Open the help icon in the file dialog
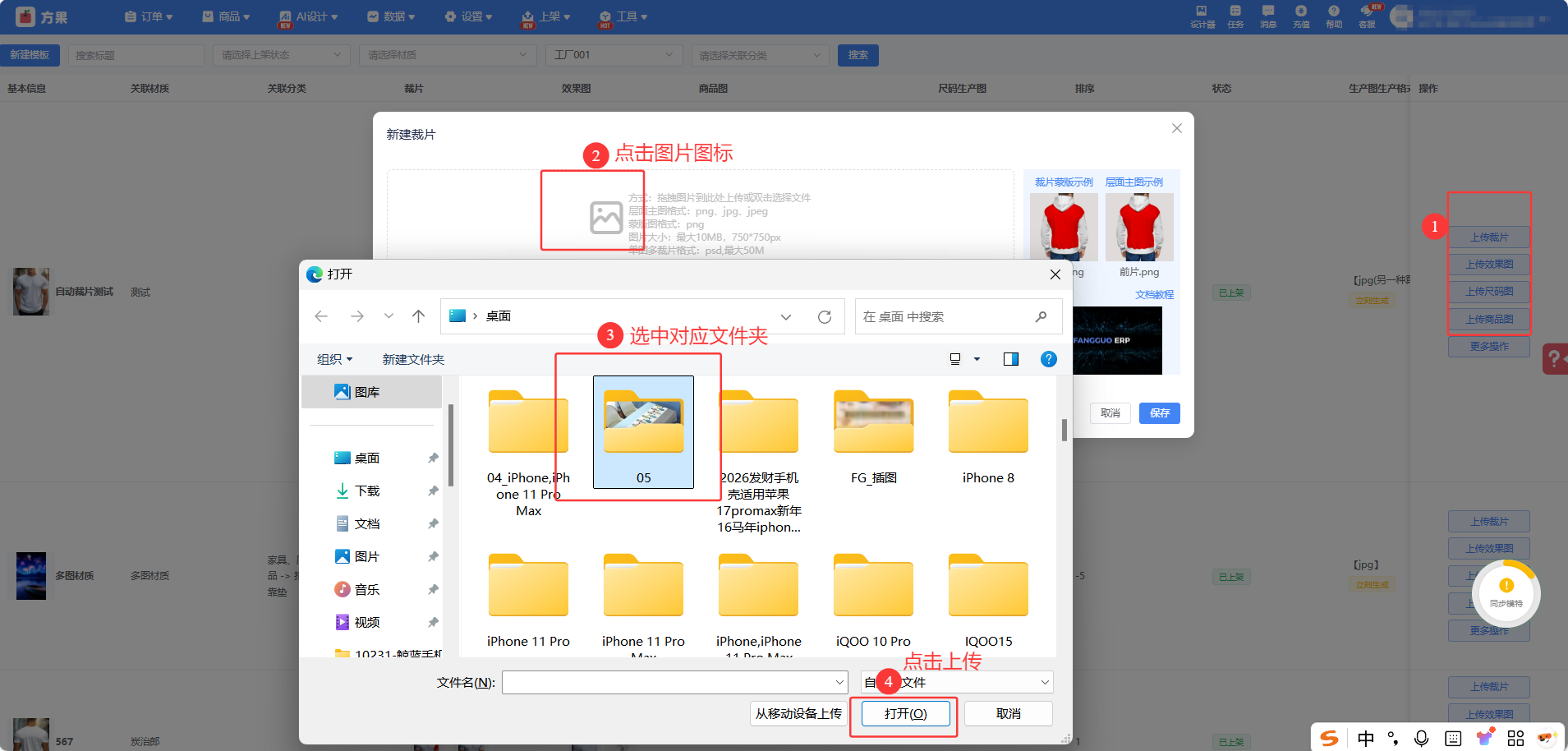This screenshot has height=751, width=1568. coord(1049,359)
